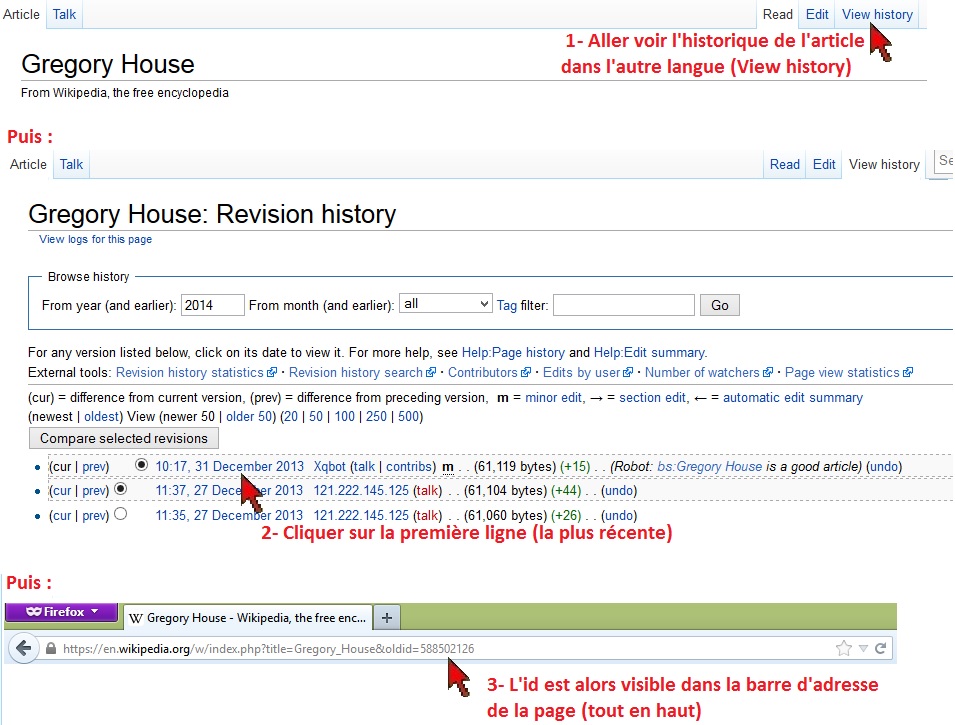This screenshot has width=955, height=725.
Task: Select the radio button for the 11:37 revision
Action: pos(121,489)
